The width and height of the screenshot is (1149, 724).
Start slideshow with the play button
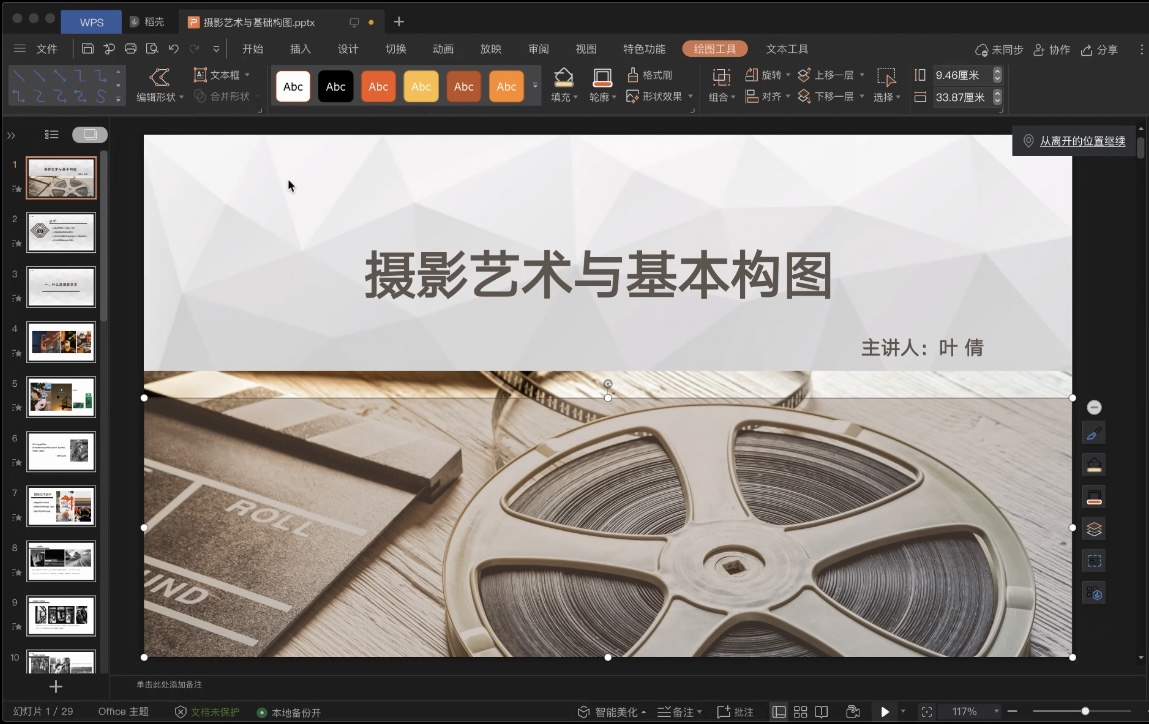[884, 711]
